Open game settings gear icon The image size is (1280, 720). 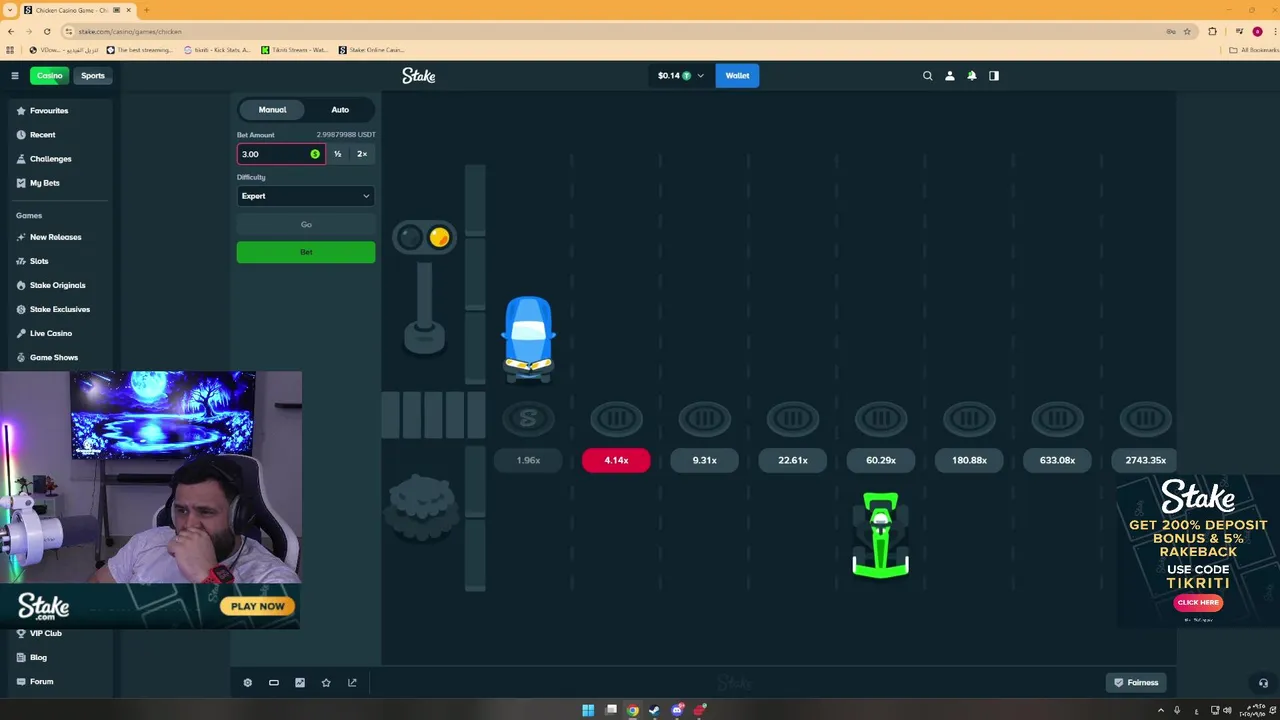coord(248,683)
